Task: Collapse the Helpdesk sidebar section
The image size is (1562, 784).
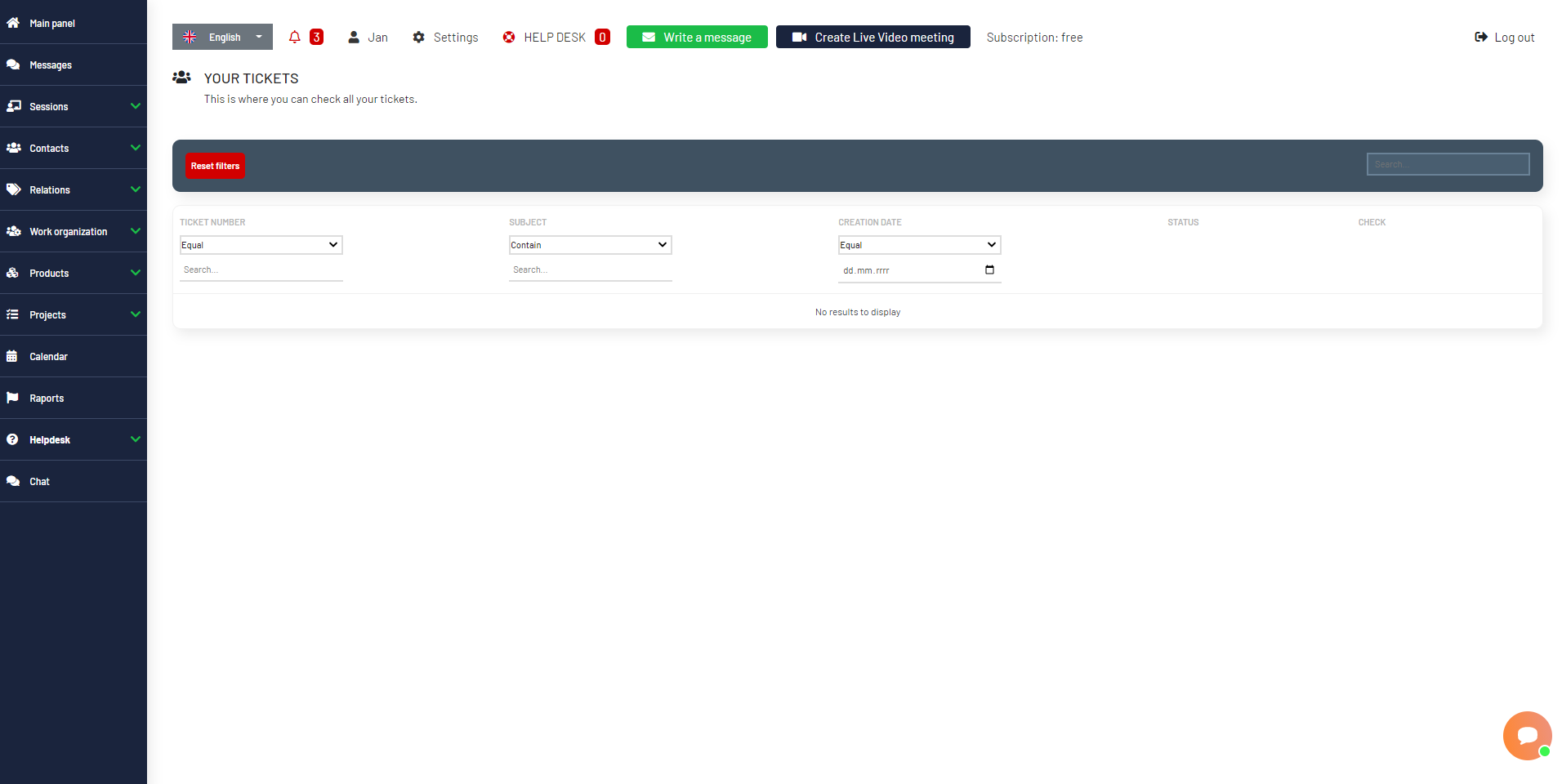Action: (135, 439)
